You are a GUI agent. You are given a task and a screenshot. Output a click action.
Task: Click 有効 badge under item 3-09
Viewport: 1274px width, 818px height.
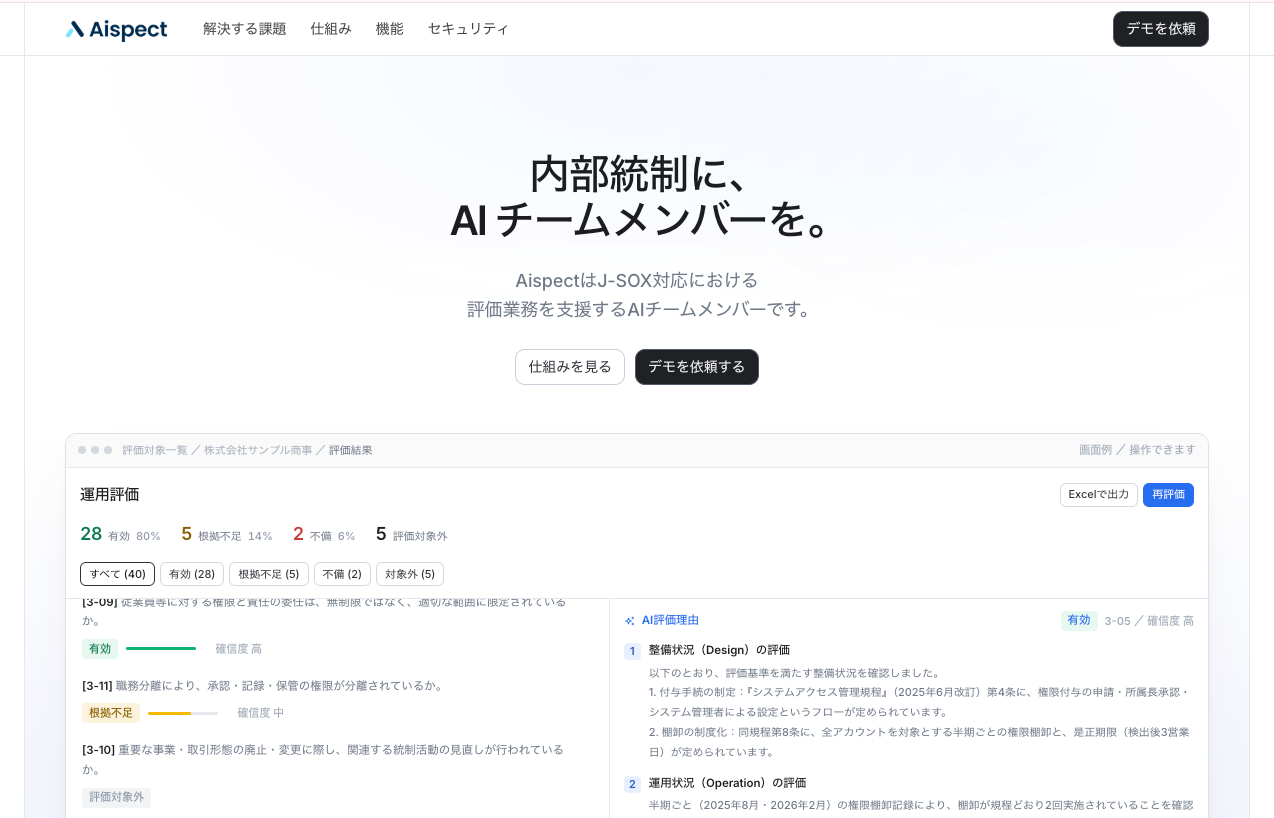[x=100, y=649]
